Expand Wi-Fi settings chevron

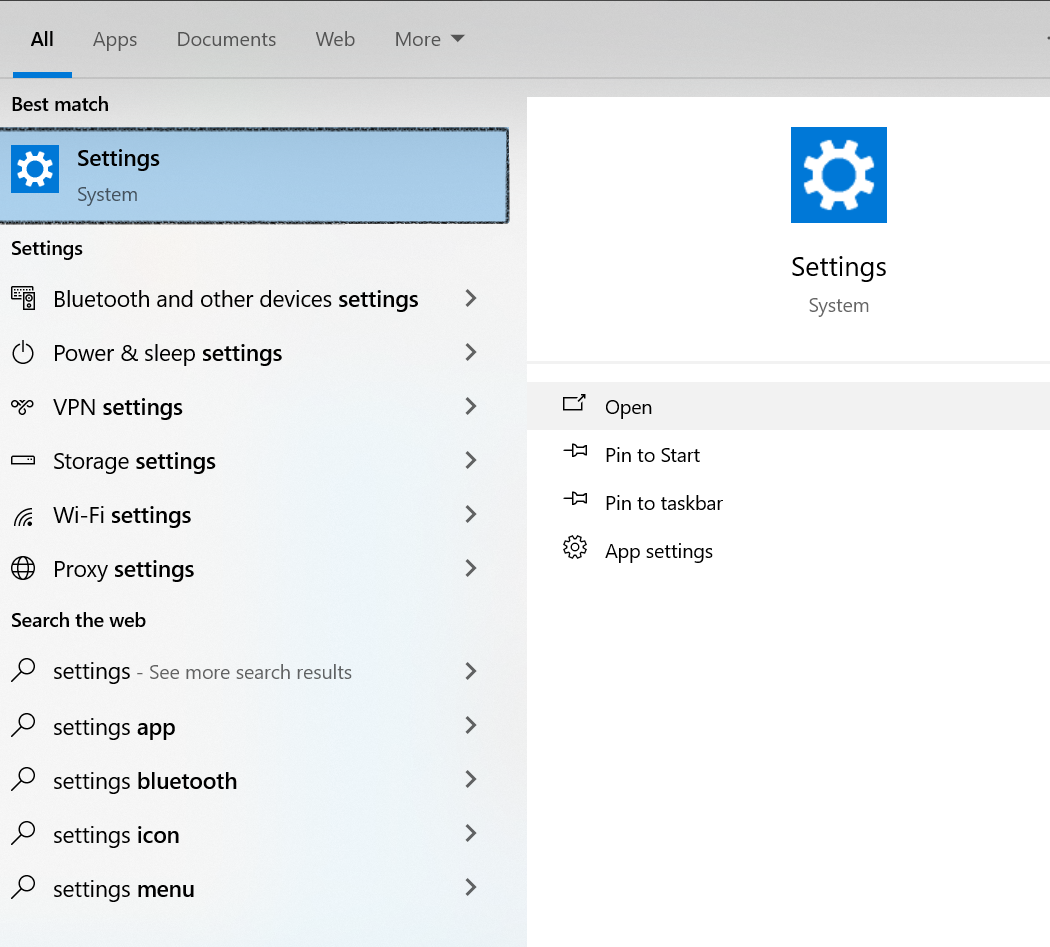click(471, 514)
